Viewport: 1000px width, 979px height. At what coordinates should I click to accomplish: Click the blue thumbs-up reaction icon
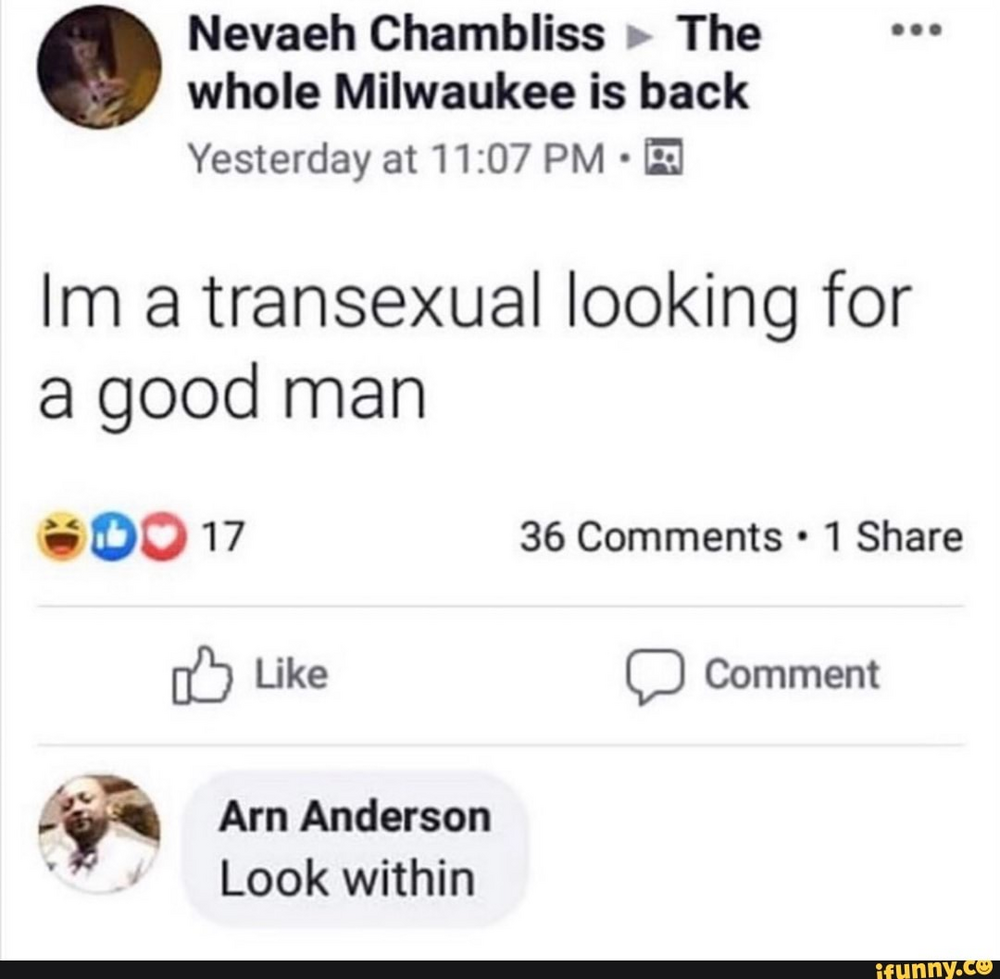(x=112, y=538)
